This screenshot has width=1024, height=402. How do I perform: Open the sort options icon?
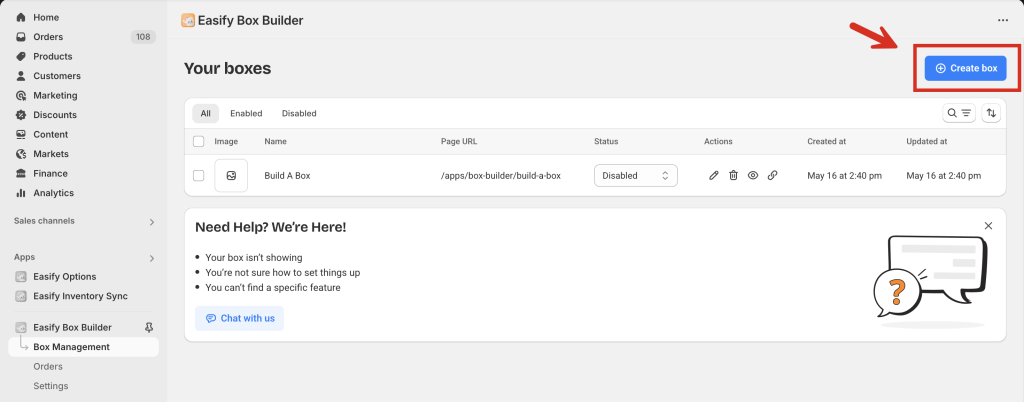(x=991, y=113)
